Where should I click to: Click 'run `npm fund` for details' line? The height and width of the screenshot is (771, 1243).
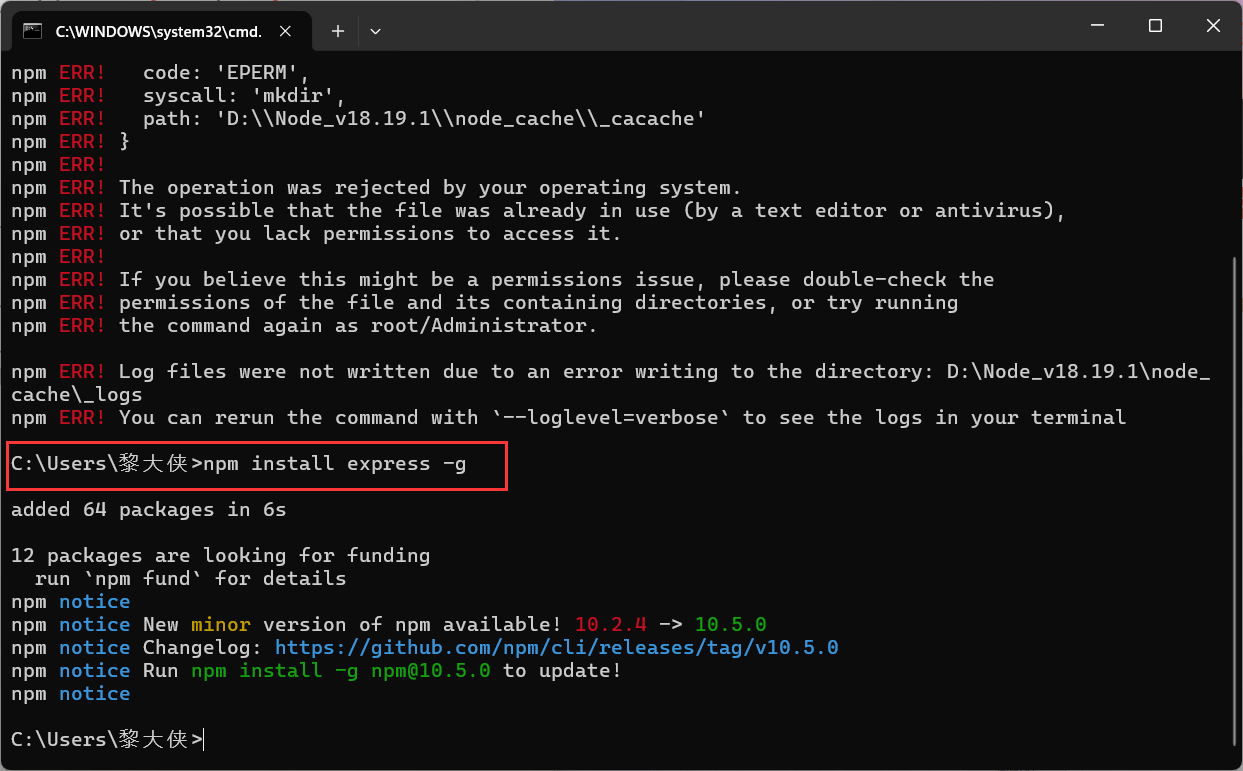point(190,579)
